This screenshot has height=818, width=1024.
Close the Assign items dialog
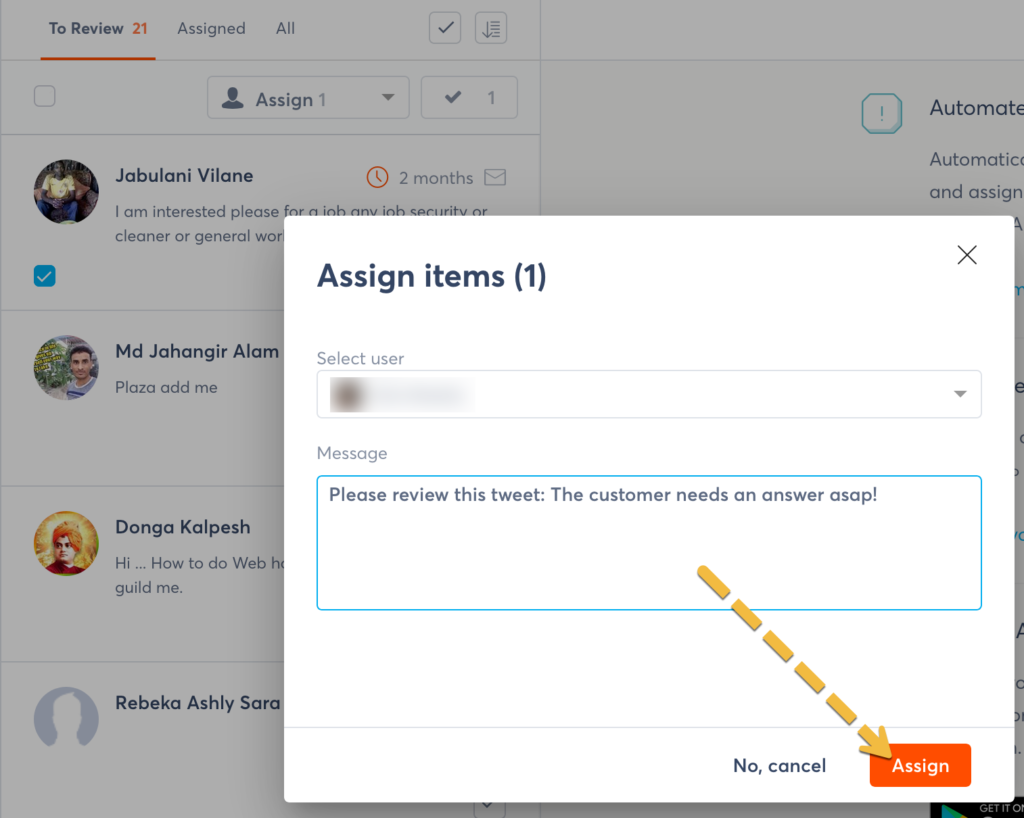click(x=966, y=255)
